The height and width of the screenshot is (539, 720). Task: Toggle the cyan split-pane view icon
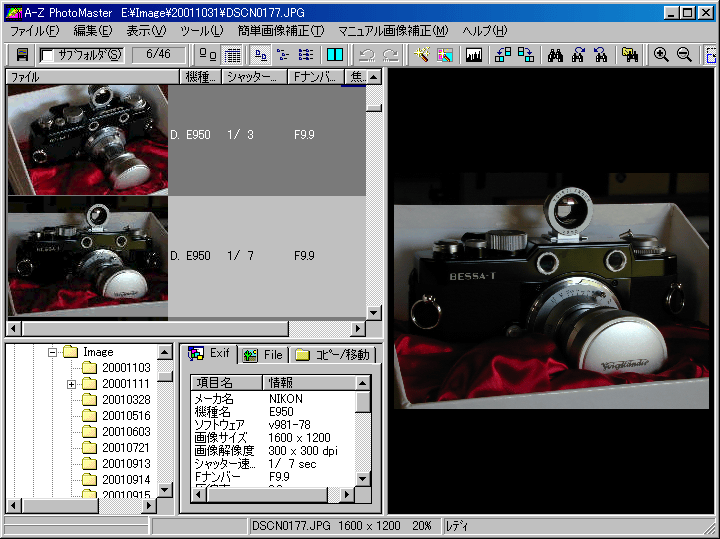(335, 55)
